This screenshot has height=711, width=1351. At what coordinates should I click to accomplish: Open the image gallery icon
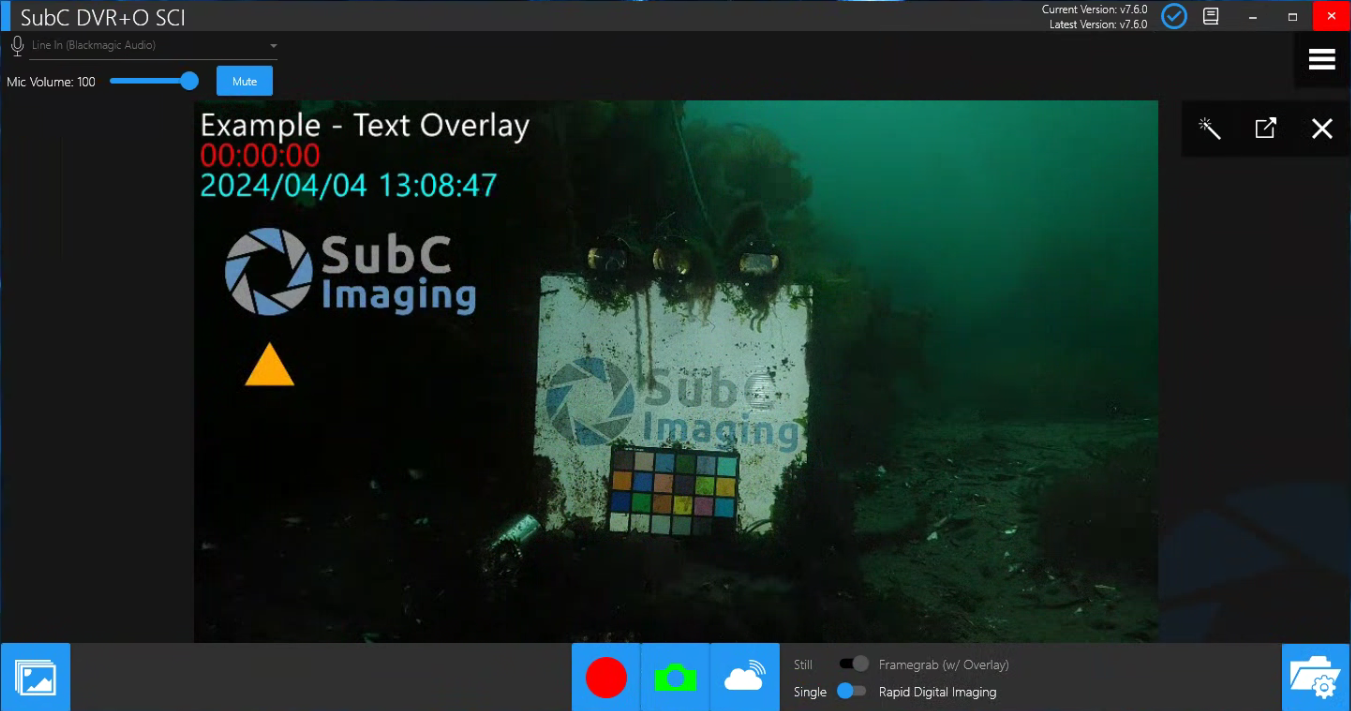(36, 677)
